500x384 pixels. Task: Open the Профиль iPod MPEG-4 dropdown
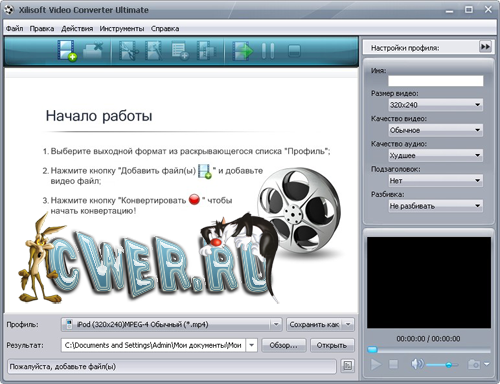pos(171,324)
